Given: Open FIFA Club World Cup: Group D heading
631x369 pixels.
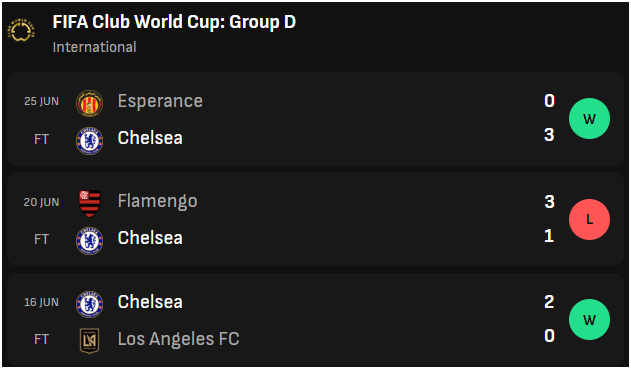Looking at the screenshot, I should pos(174,22).
